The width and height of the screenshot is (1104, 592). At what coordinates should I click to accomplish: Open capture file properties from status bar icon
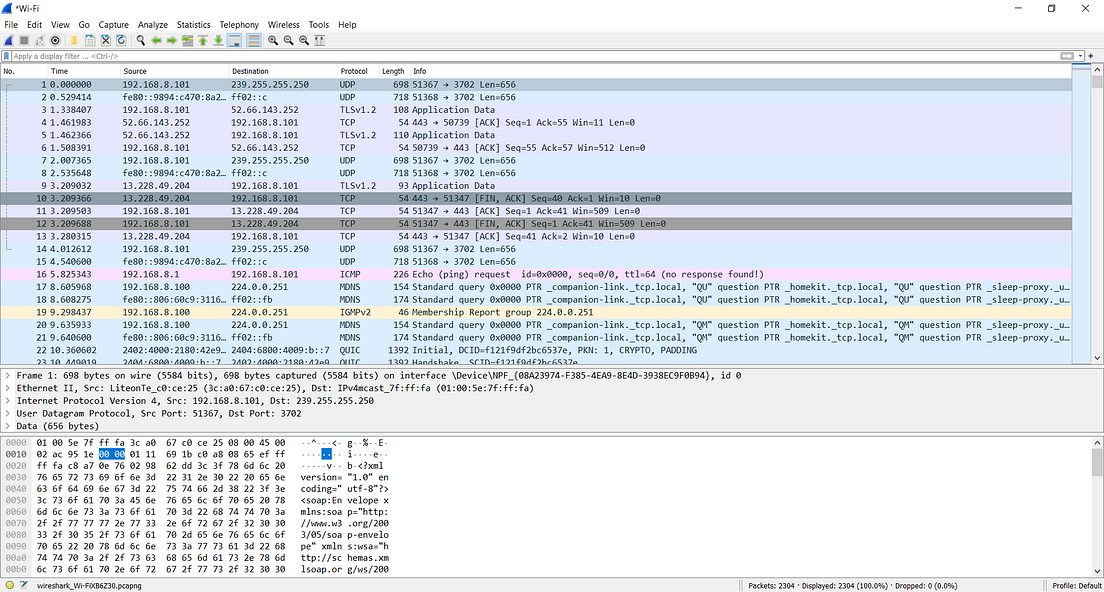tap(23, 585)
